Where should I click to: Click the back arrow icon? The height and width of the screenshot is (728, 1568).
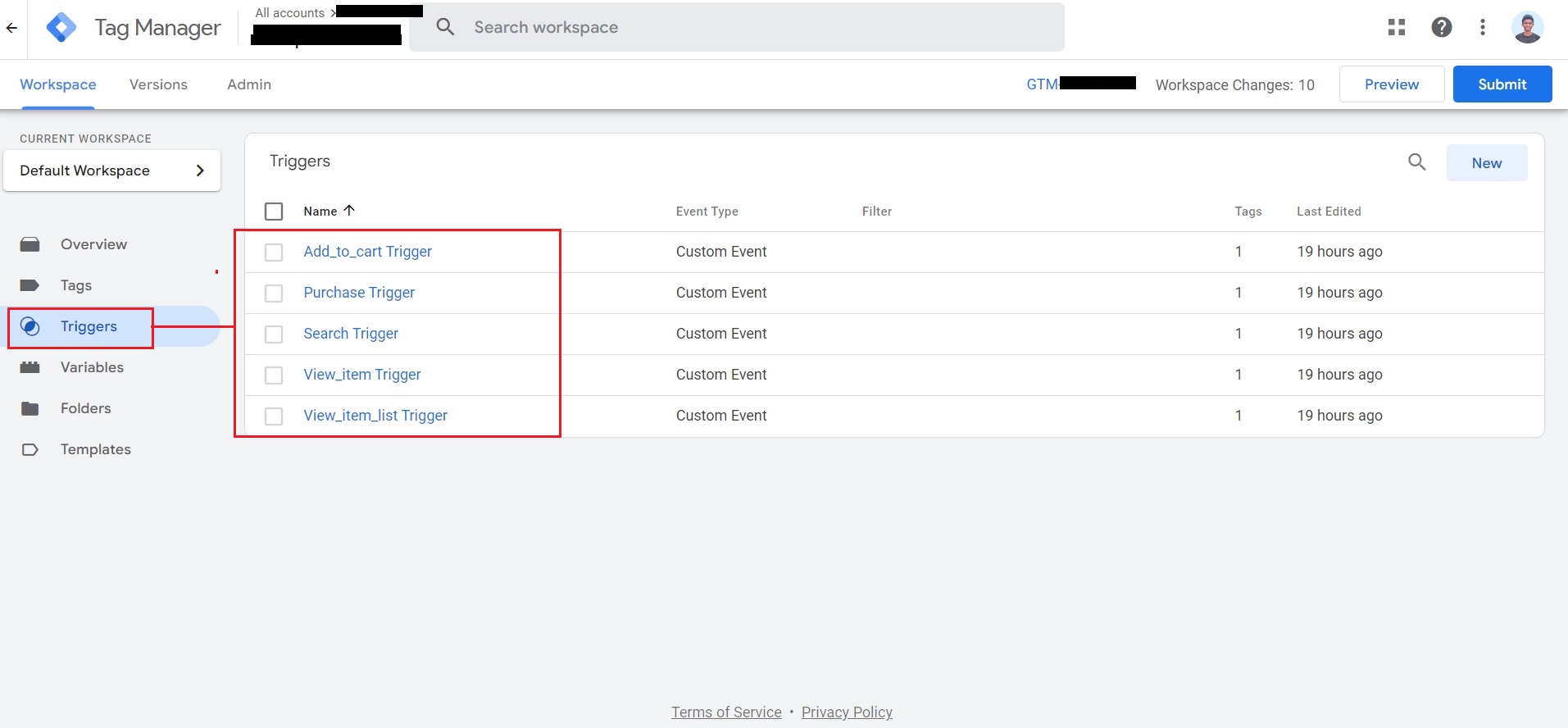(x=11, y=28)
